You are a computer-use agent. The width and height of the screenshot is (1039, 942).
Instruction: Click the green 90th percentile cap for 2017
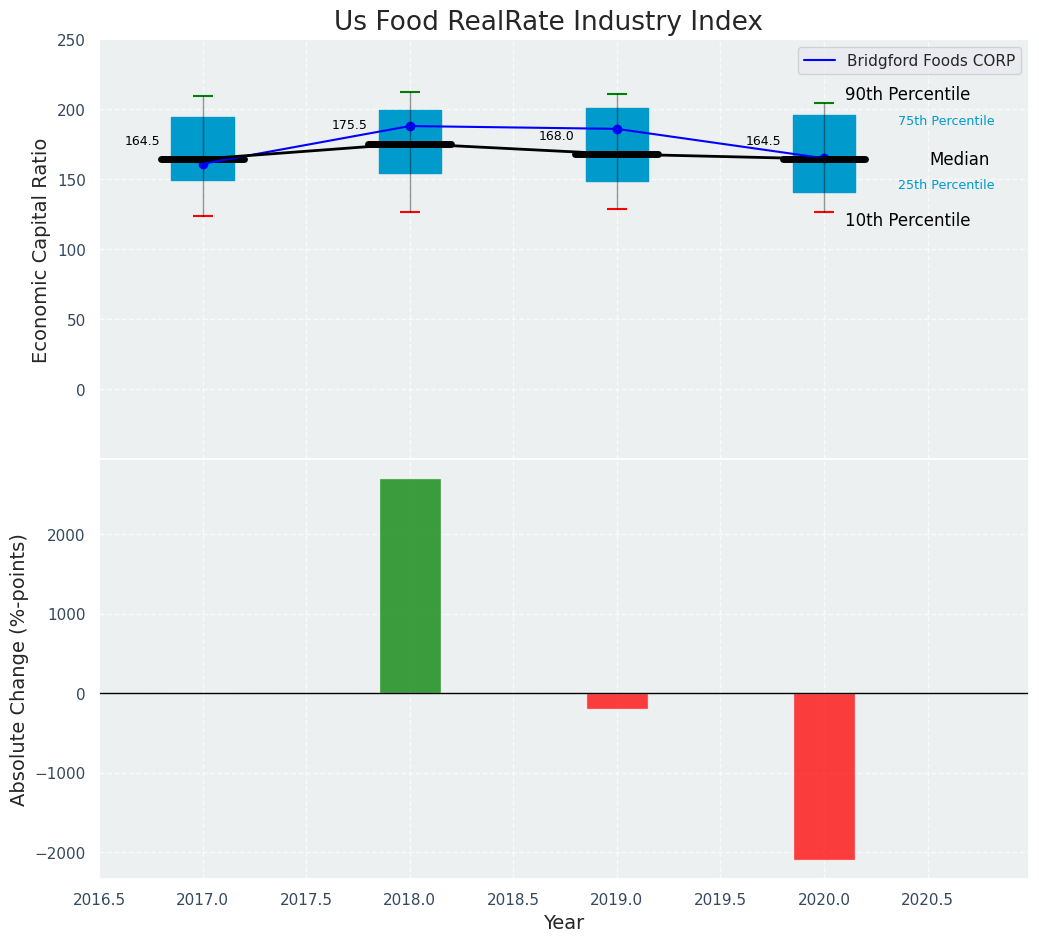coord(203,96)
